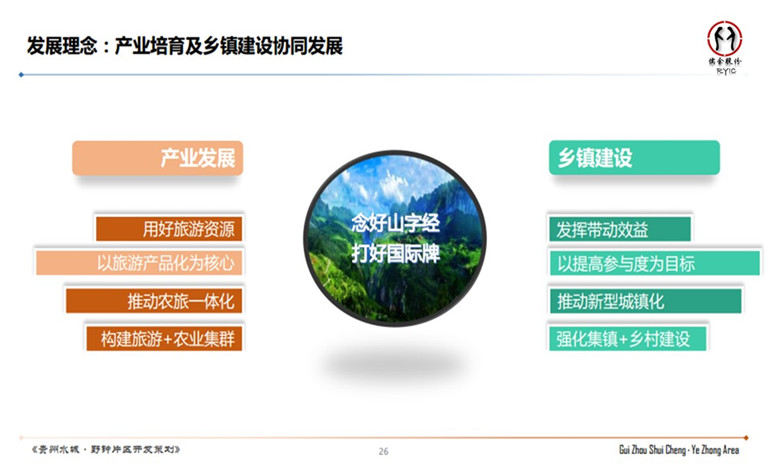Viewport: 770px width, 470px height.
Task: Select the 推动农旅一体化 box
Action: click(x=154, y=300)
